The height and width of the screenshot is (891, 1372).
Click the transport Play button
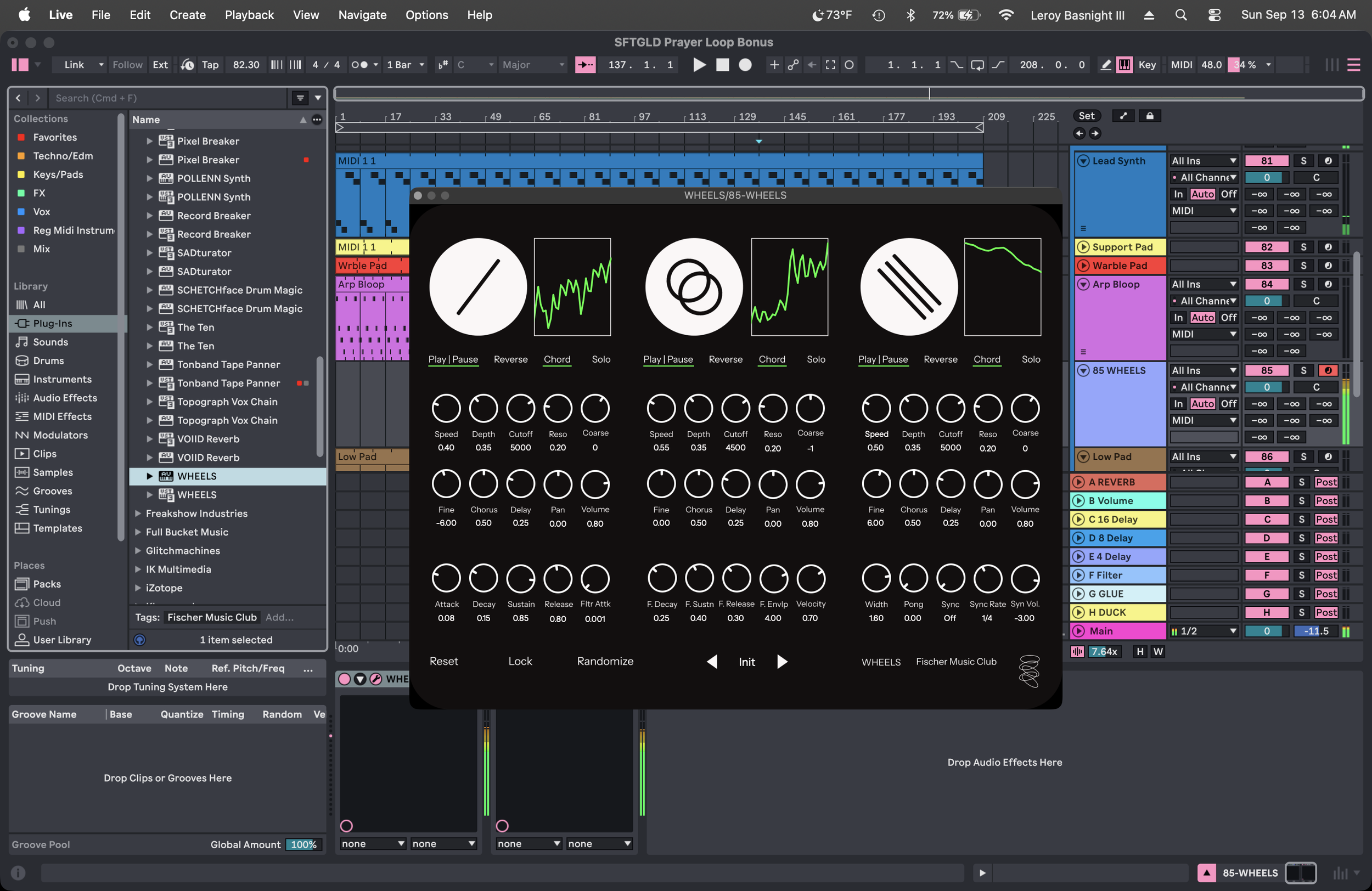point(699,65)
